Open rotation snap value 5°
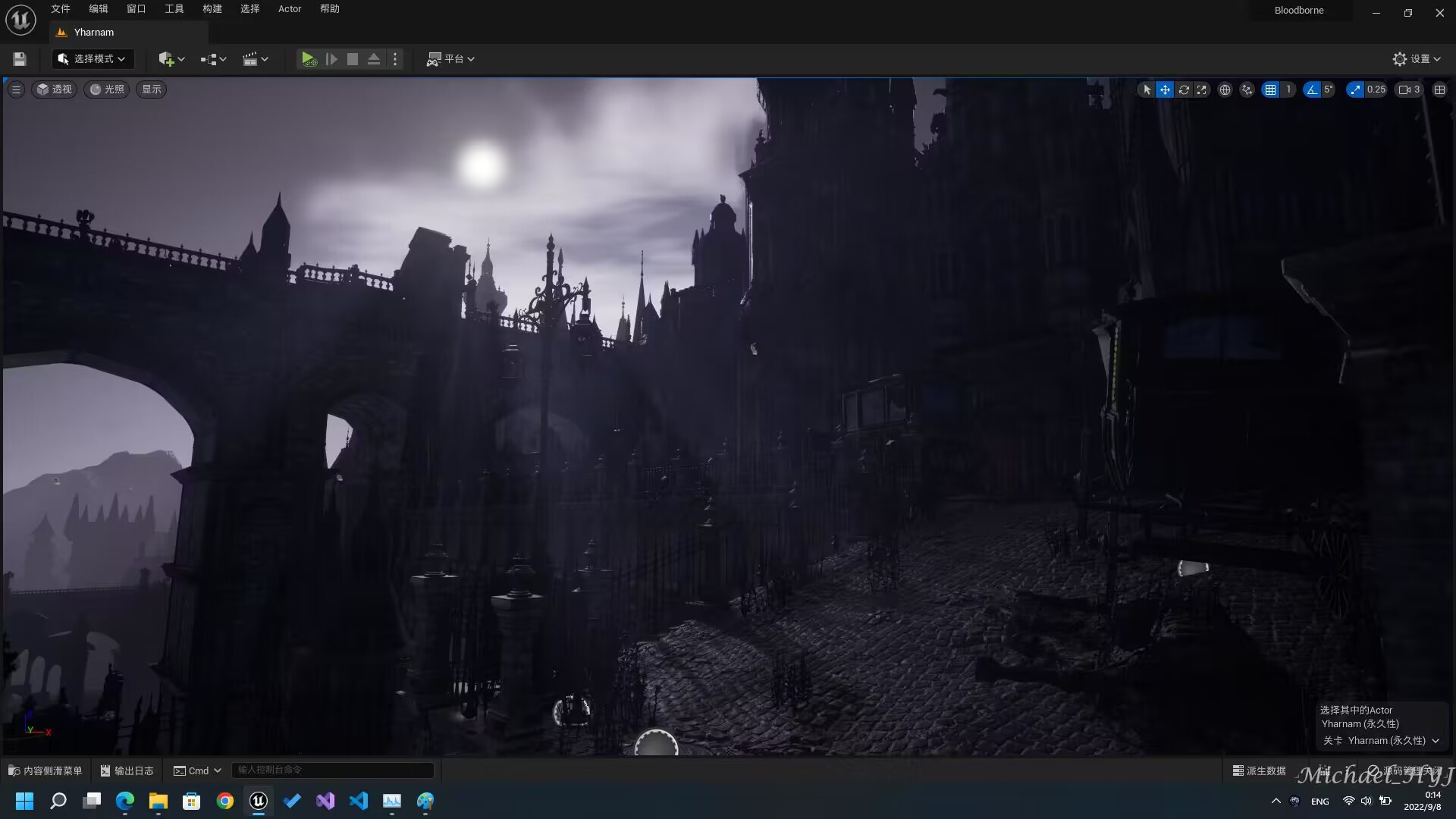Viewport: 1456px width, 819px height. 1328,89
